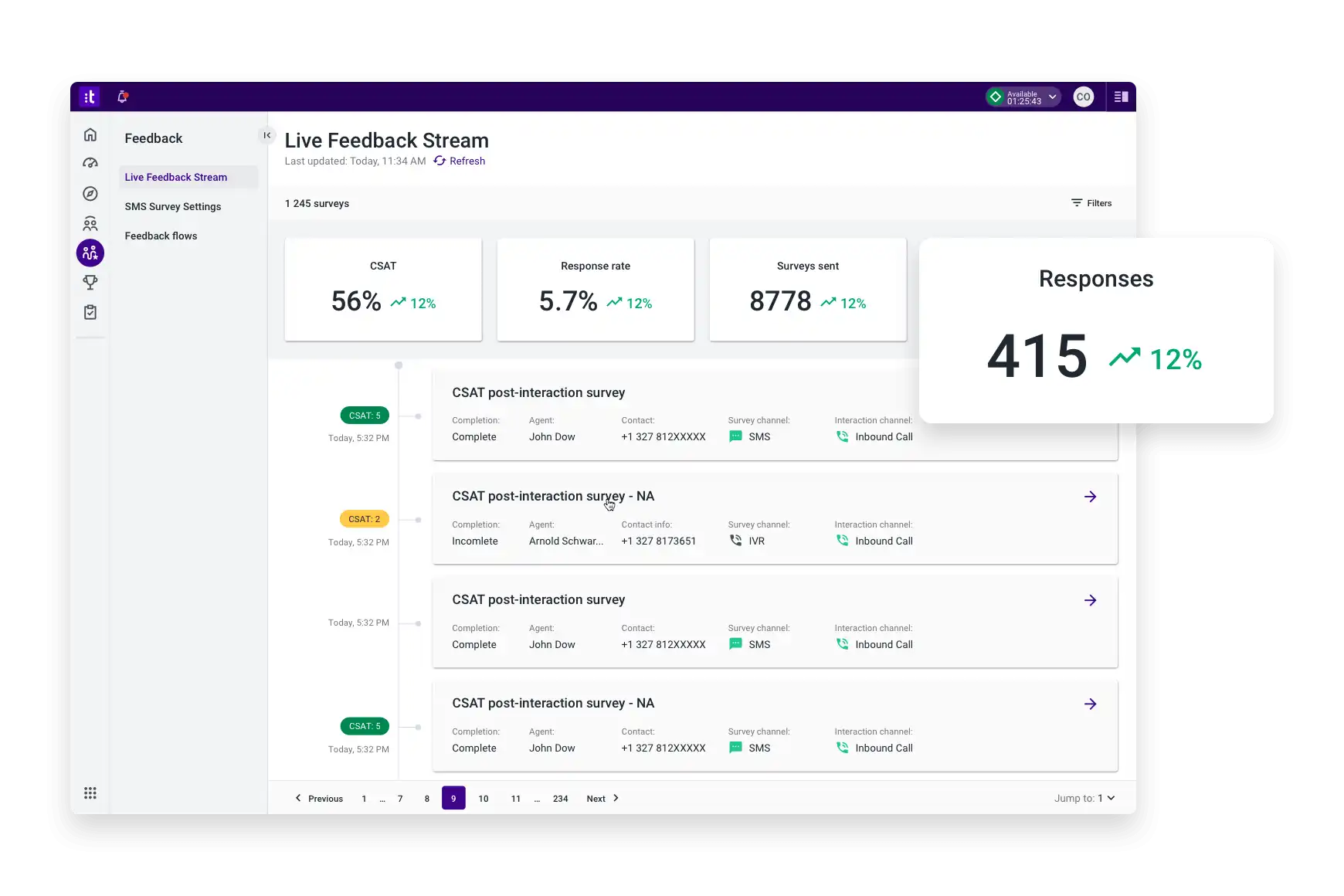Open notifications via the bell icon
The image size is (1344, 896).
pyautogui.click(x=122, y=96)
